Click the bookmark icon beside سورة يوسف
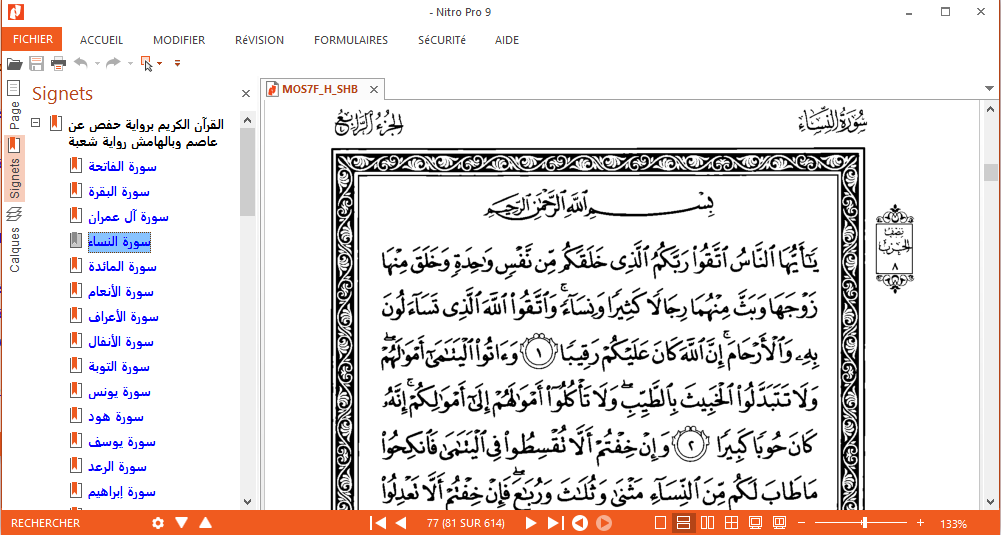This screenshot has width=1001, height=535. coord(76,442)
